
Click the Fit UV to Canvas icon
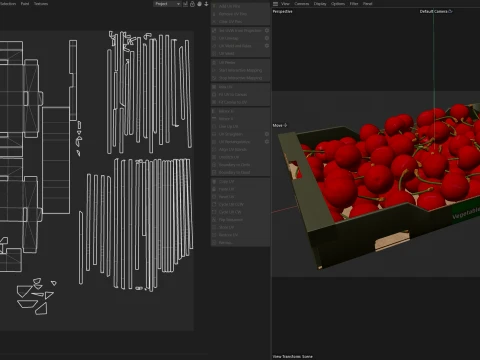pyautogui.click(x=214, y=94)
